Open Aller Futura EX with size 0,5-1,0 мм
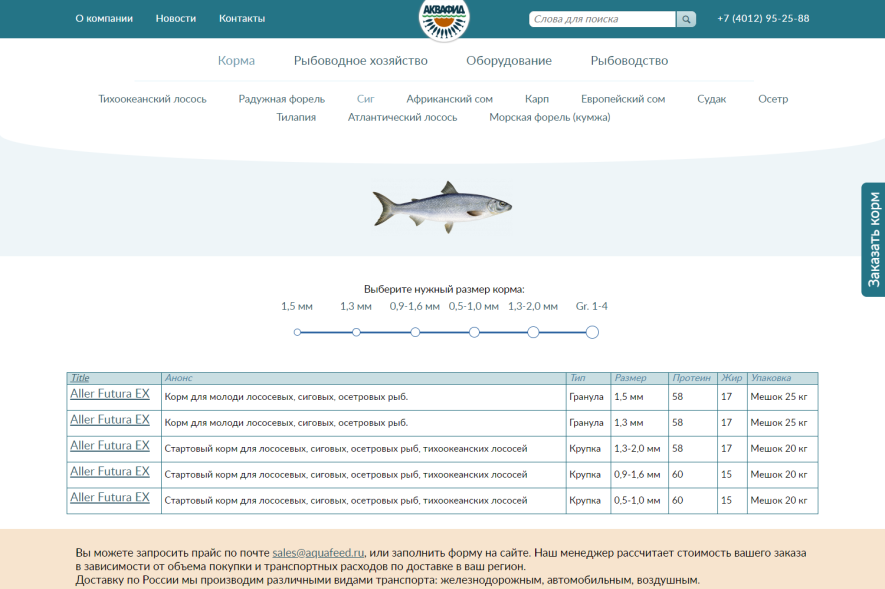This screenshot has height=589, width=885. pos(110,498)
